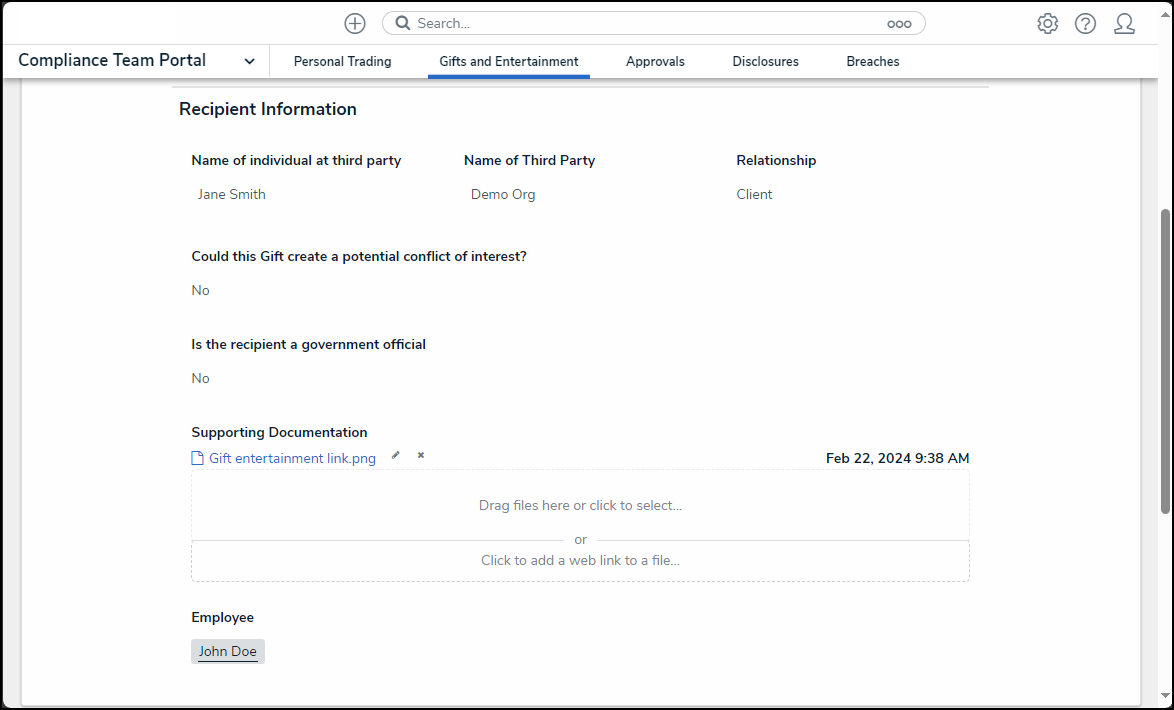This screenshot has width=1174, height=710.
Task: Switch to the Personal Trading tab
Action: [x=342, y=61]
